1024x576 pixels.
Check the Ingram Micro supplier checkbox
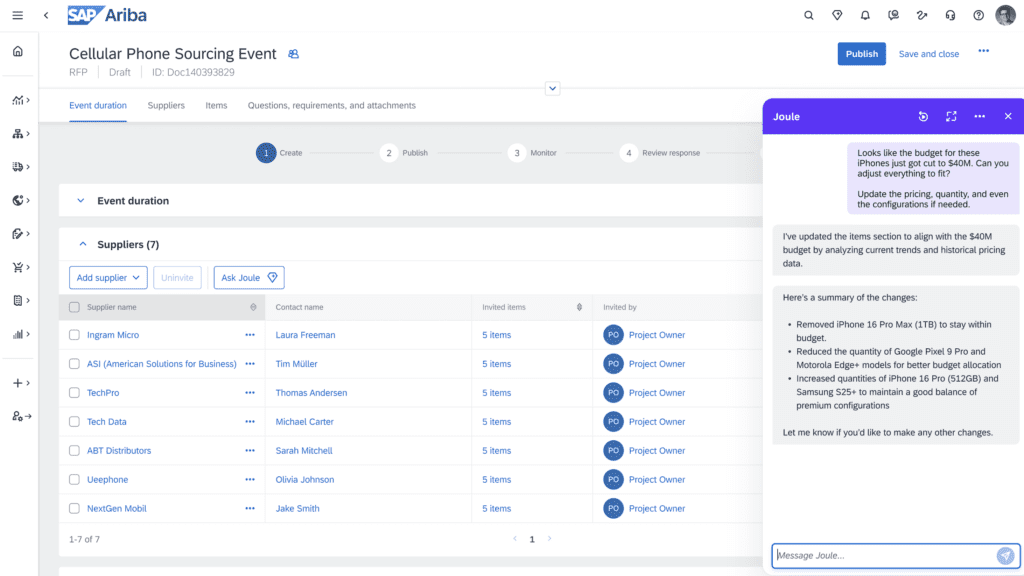click(74, 335)
